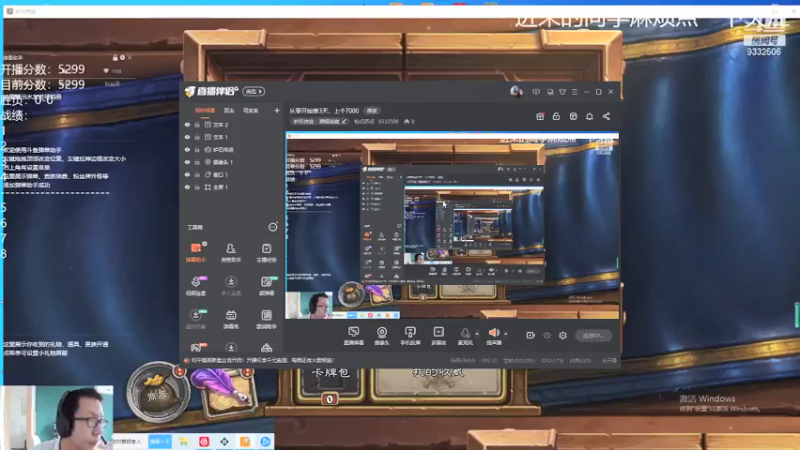
Task: Click the lock icon on danmu overlay
Action: 115,58
